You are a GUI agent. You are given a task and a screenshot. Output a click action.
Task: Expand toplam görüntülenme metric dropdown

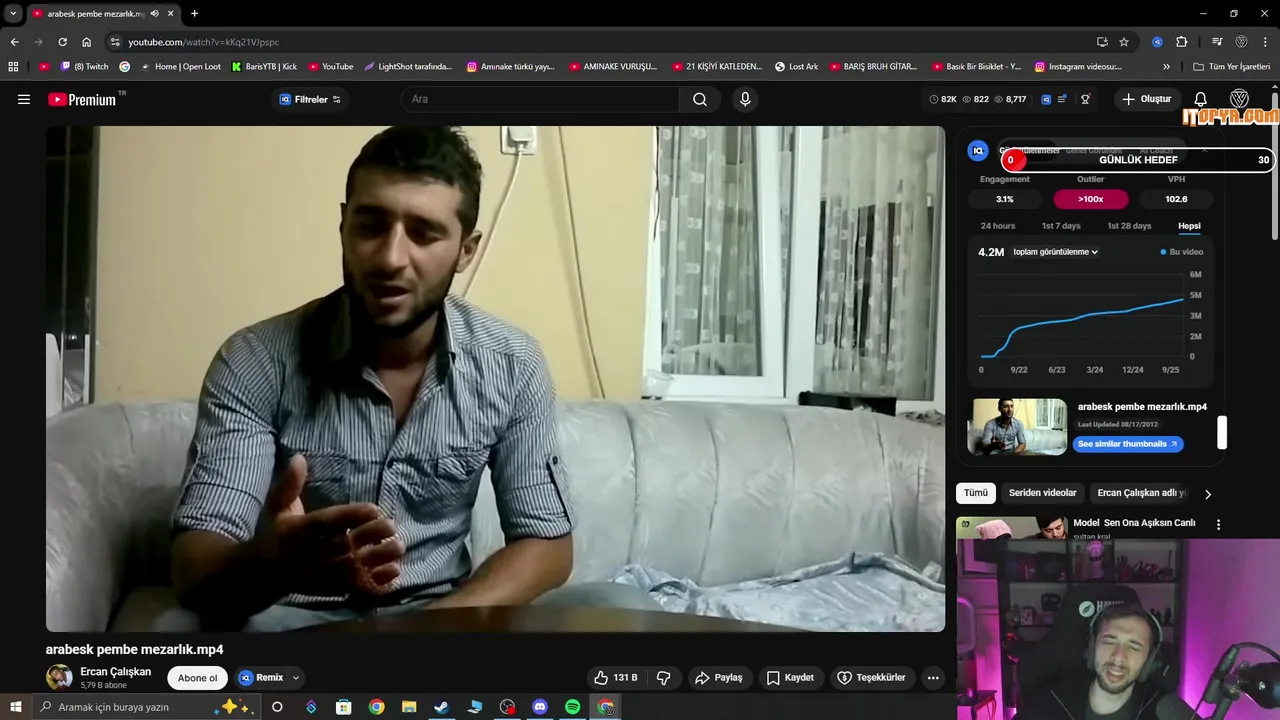tap(1055, 252)
